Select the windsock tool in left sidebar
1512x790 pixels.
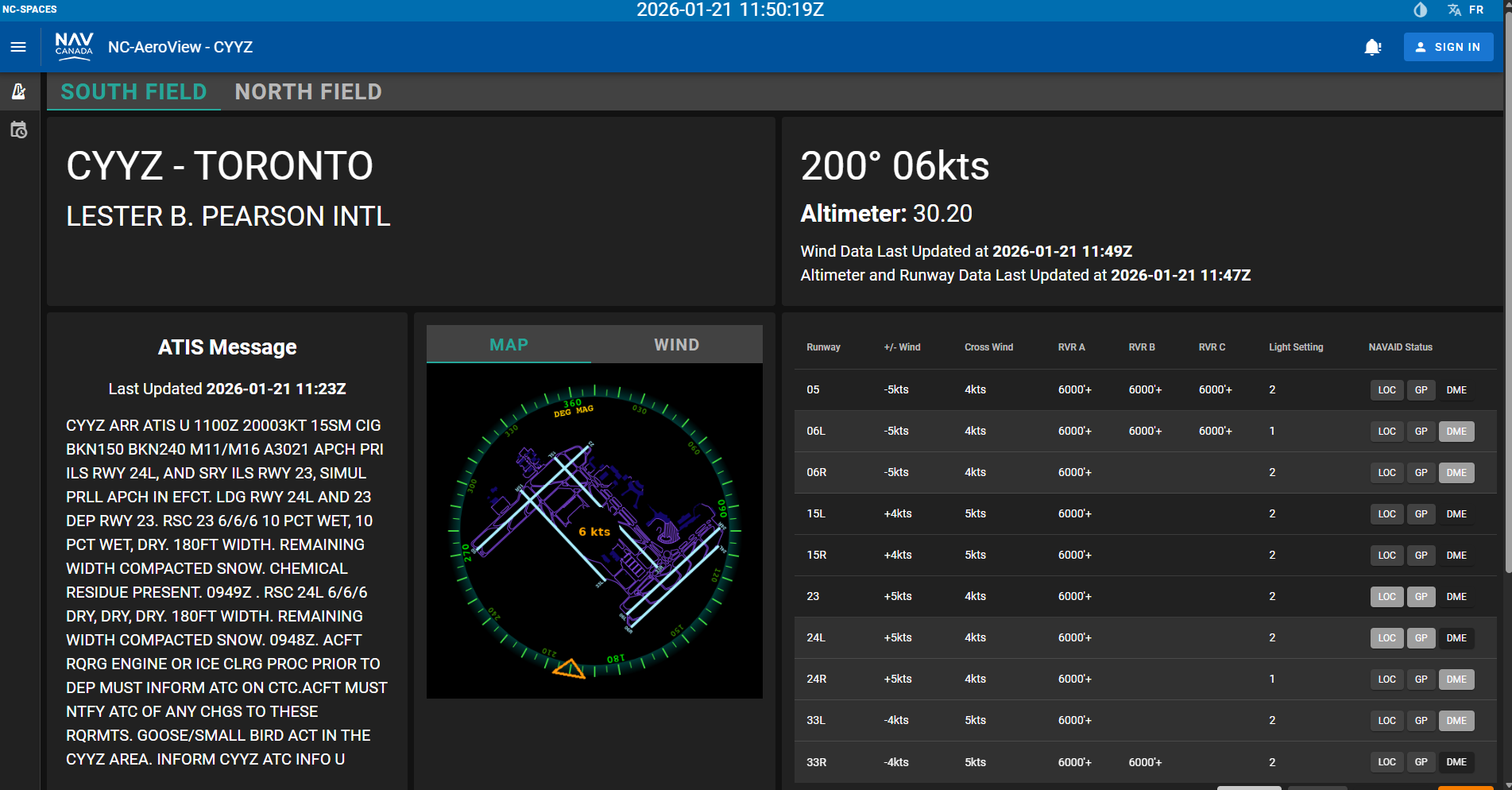pyautogui.click(x=18, y=91)
